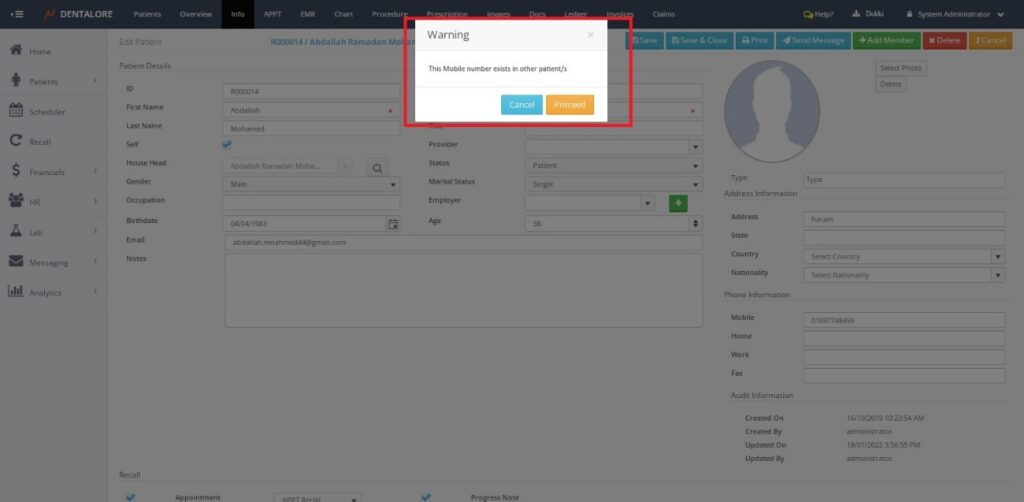Open the Scheduler calendar icon
This screenshot has width=1024, height=502.
16,111
